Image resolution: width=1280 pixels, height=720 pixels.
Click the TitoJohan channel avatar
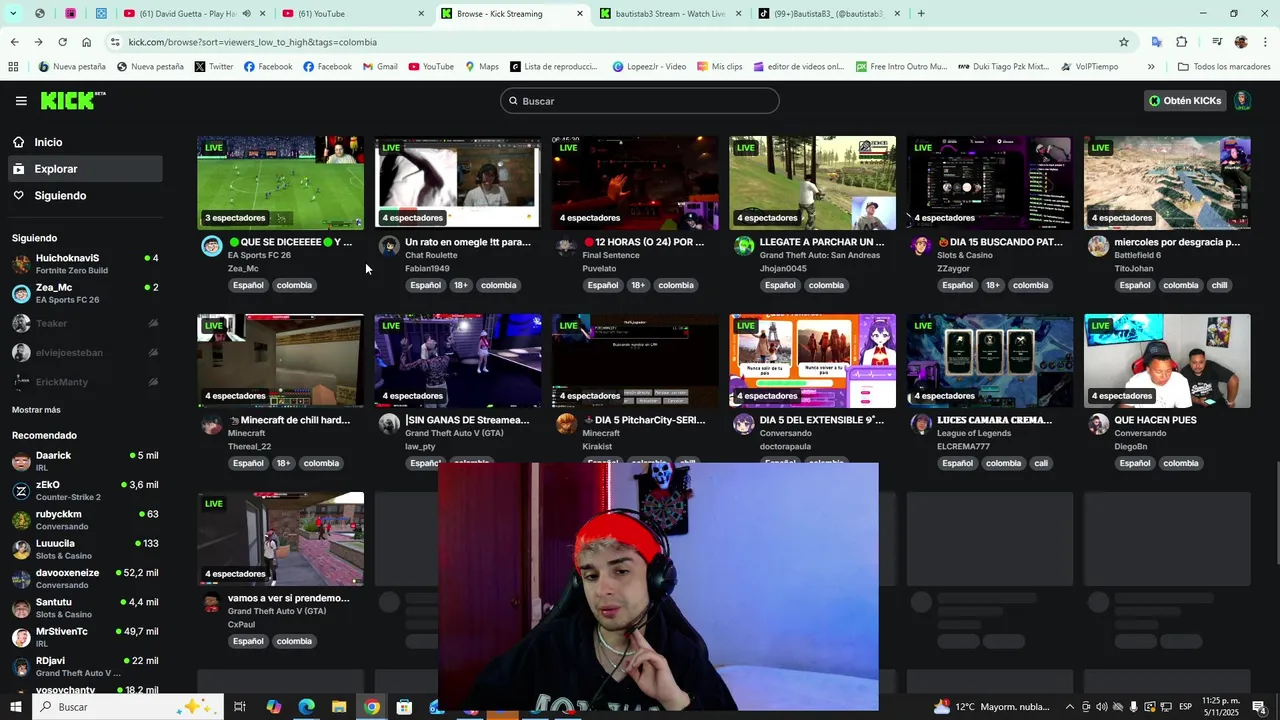1098,247
